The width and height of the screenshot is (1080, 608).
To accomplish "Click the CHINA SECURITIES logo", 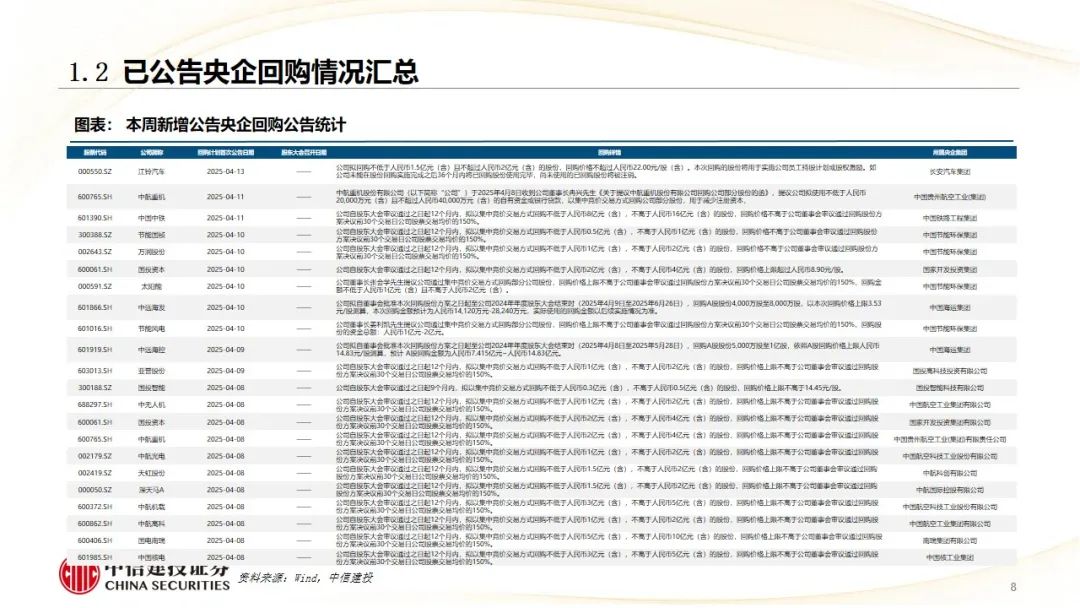I will (145, 578).
